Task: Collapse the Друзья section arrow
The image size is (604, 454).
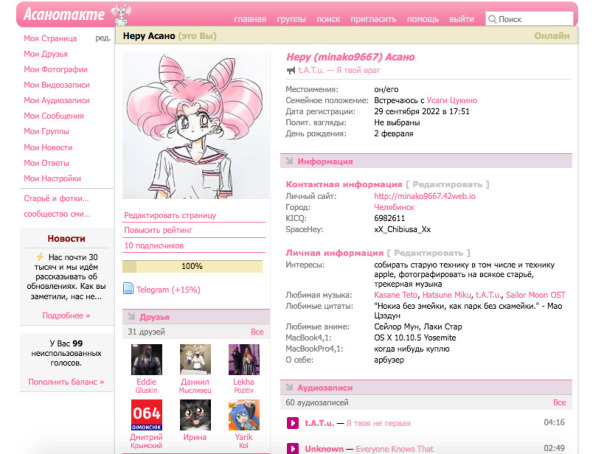Action: 131,317
